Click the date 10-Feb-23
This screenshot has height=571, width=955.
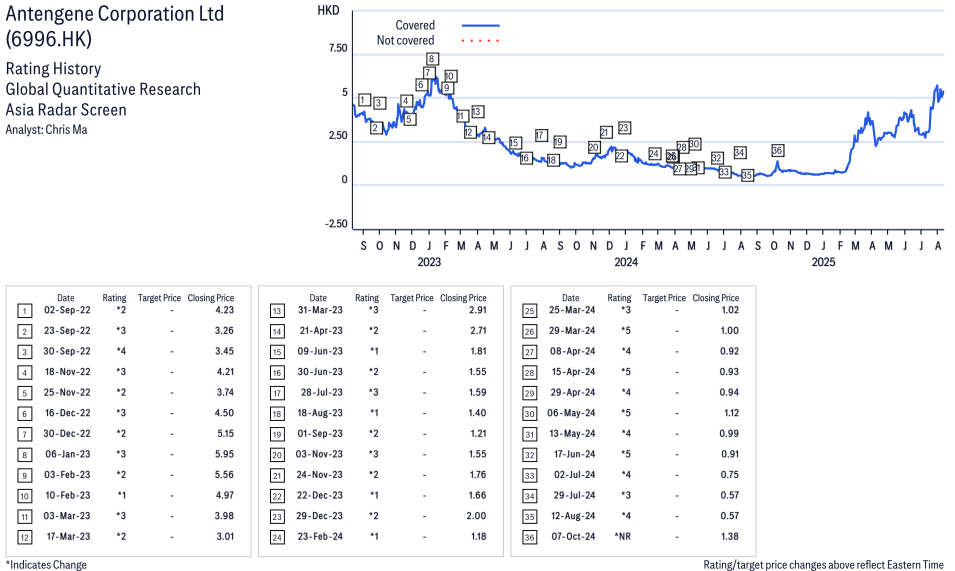[x=68, y=496]
